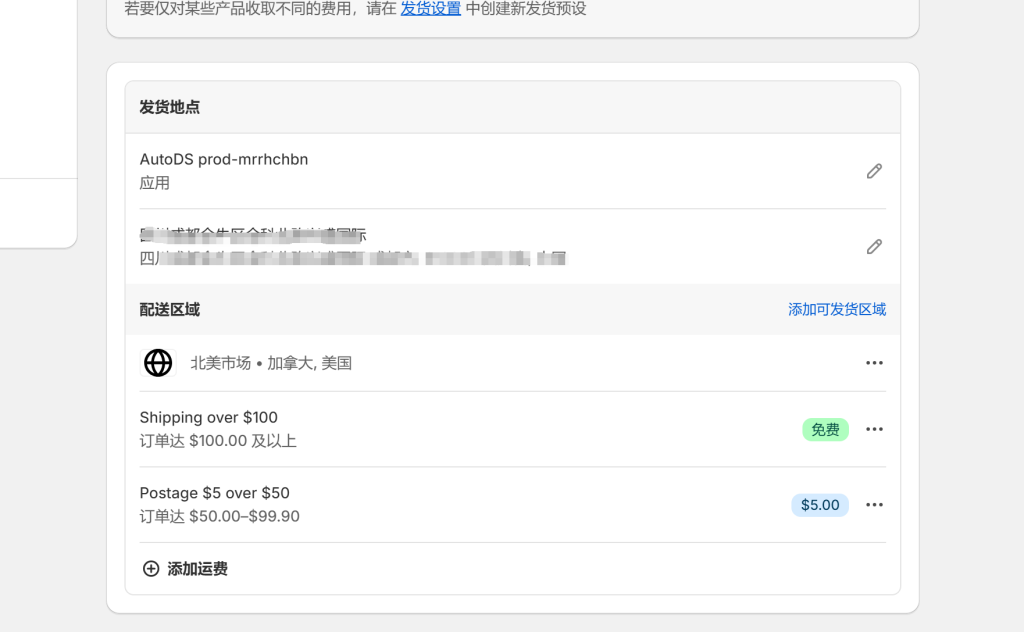Click the plus icon next to 添加运费
The image size is (1024, 632).
point(150,568)
